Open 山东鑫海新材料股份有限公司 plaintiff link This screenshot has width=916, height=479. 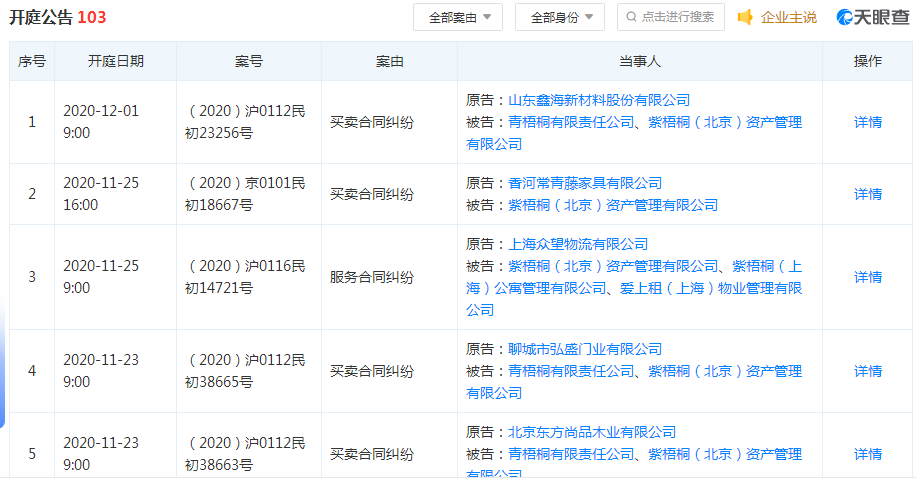click(599, 100)
